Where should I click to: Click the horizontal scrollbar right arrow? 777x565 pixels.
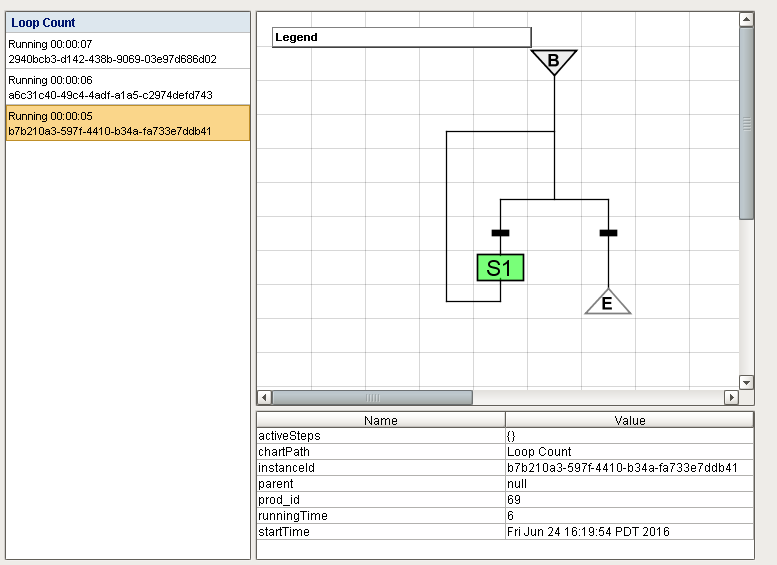(x=731, y=398)
